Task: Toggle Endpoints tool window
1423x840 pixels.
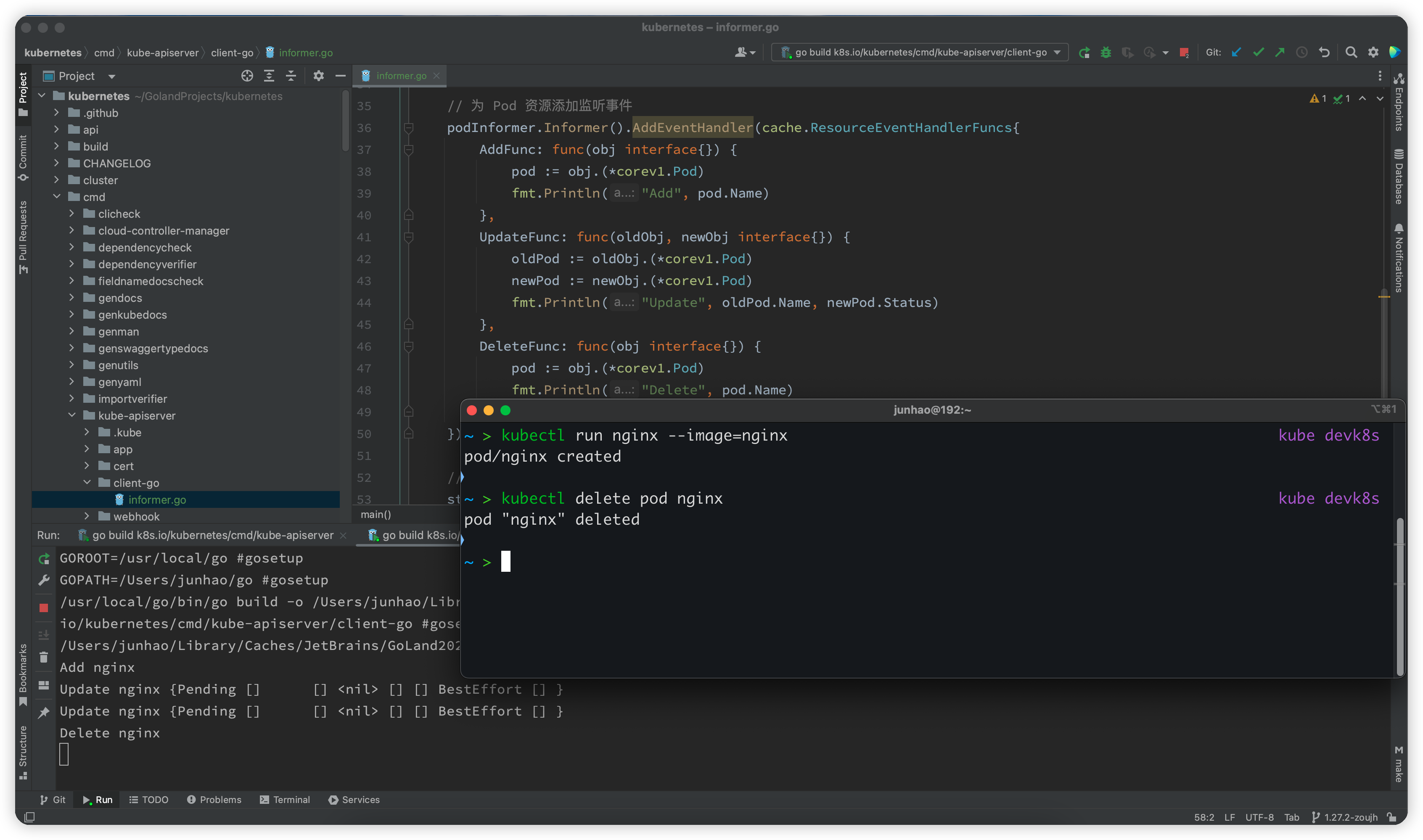Action: click(x=1399, y=102)
